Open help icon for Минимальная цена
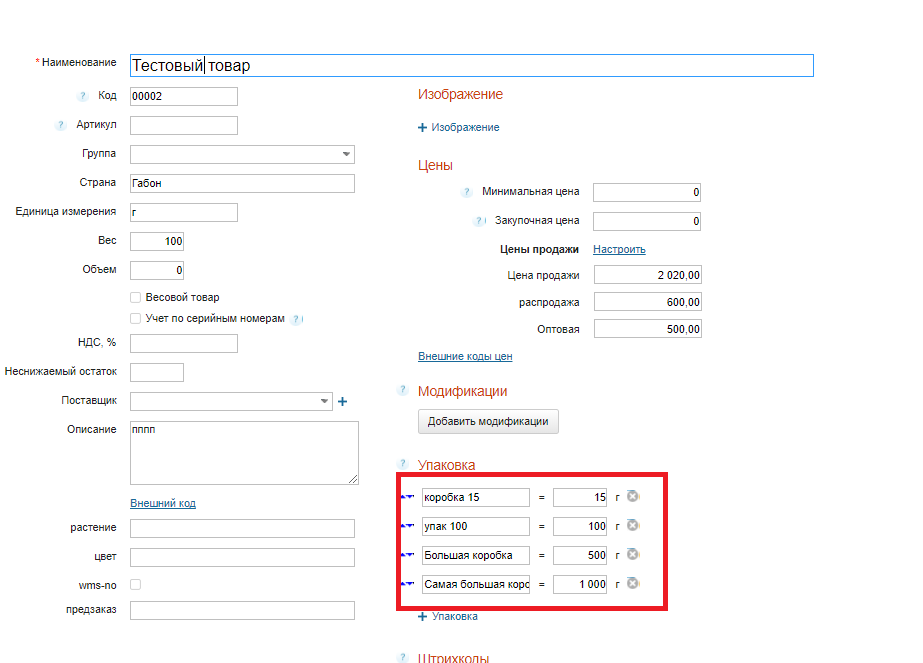This screenshot has width=923, height=663. [466, 192]
